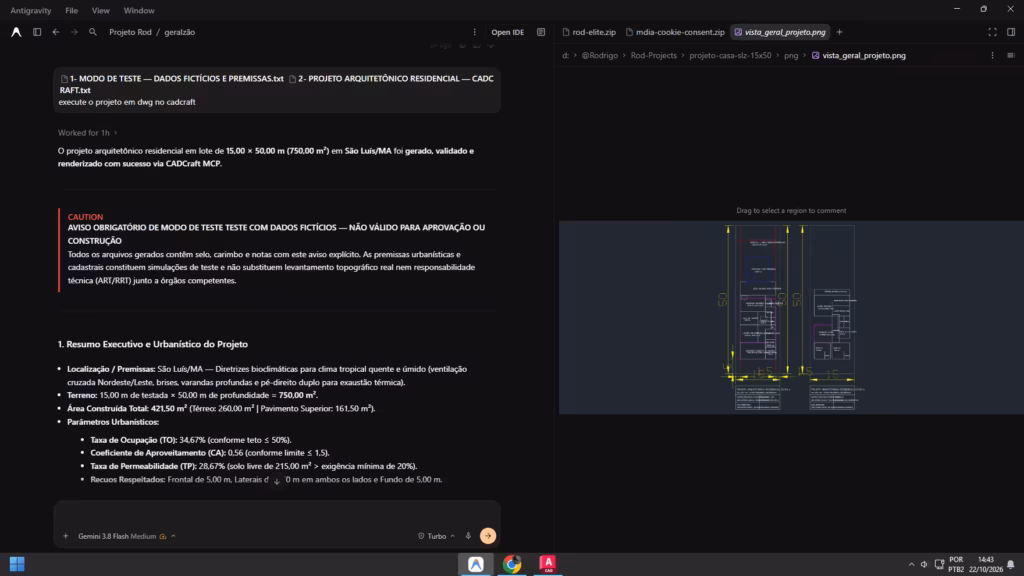Click the Open IDE button
1024x576 pixels.
tap(507, 32)
